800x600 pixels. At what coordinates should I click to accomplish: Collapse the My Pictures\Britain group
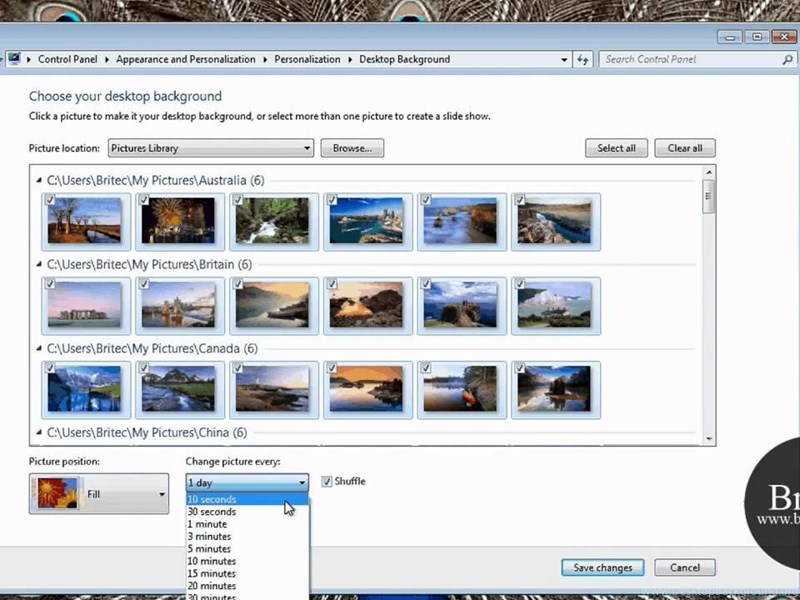tap(39, 264)
